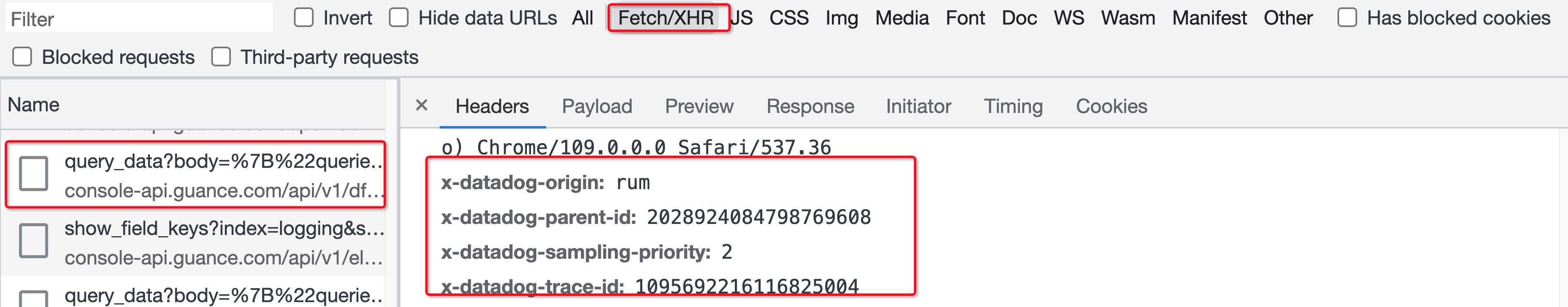The width and height of the screenshot is (1568, 307).
Task: Show All request types
Action: 583,18
